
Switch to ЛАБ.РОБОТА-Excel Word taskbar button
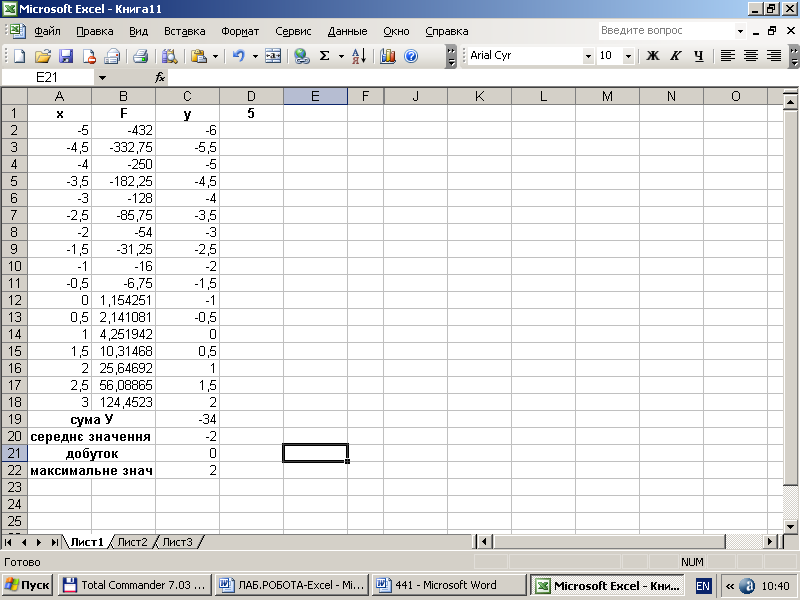click(x=292, y=585)
